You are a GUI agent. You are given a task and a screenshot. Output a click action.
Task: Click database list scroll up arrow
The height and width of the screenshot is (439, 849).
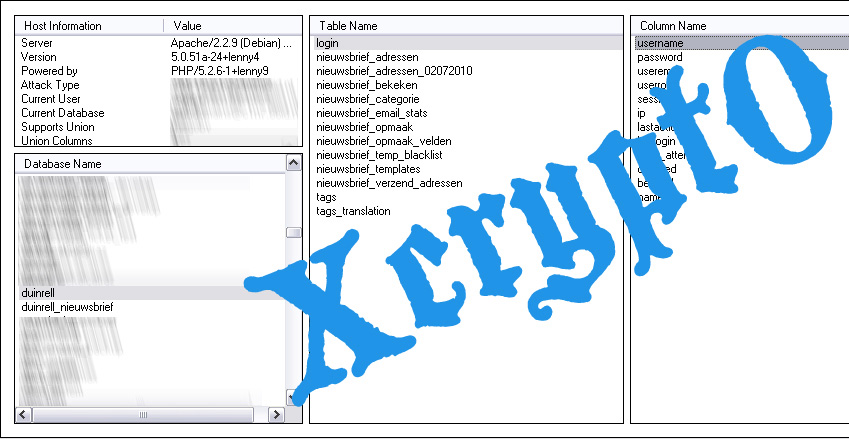point(293,163)
